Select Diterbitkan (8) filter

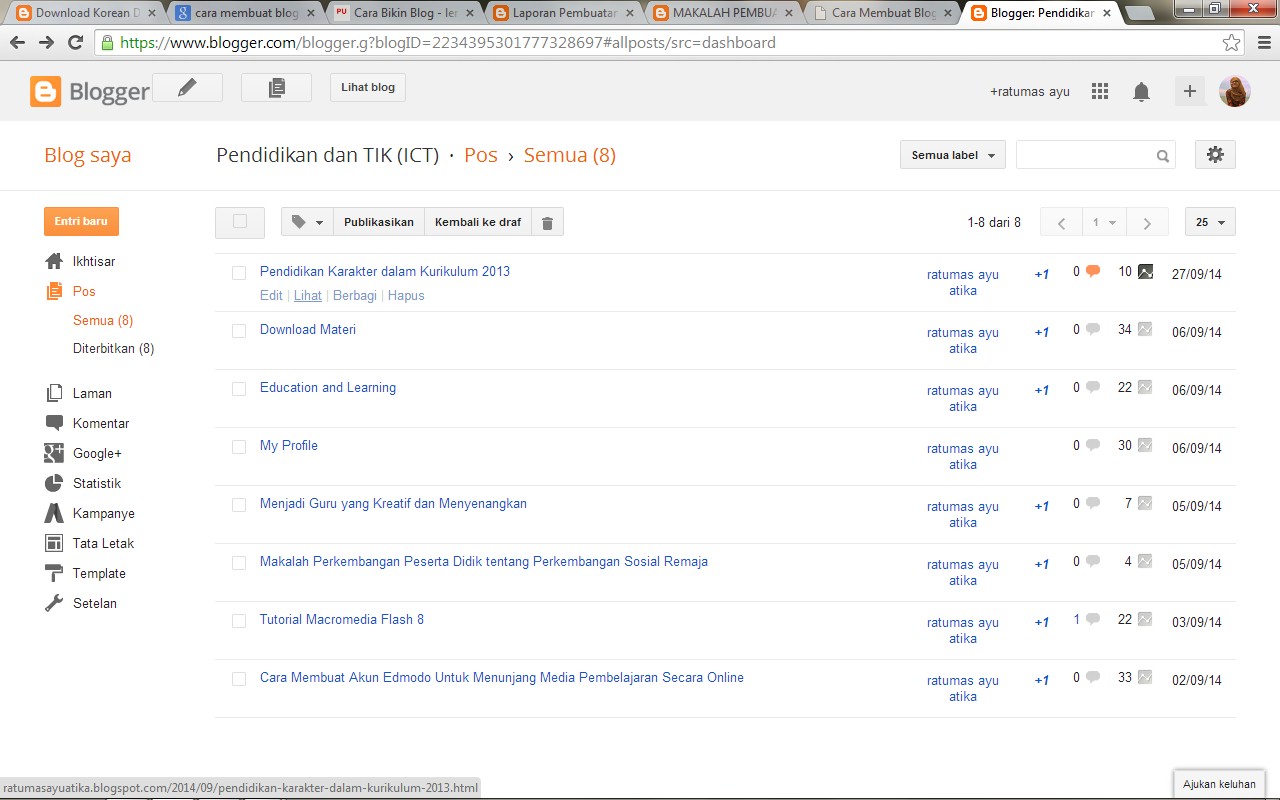pos(113,349)
